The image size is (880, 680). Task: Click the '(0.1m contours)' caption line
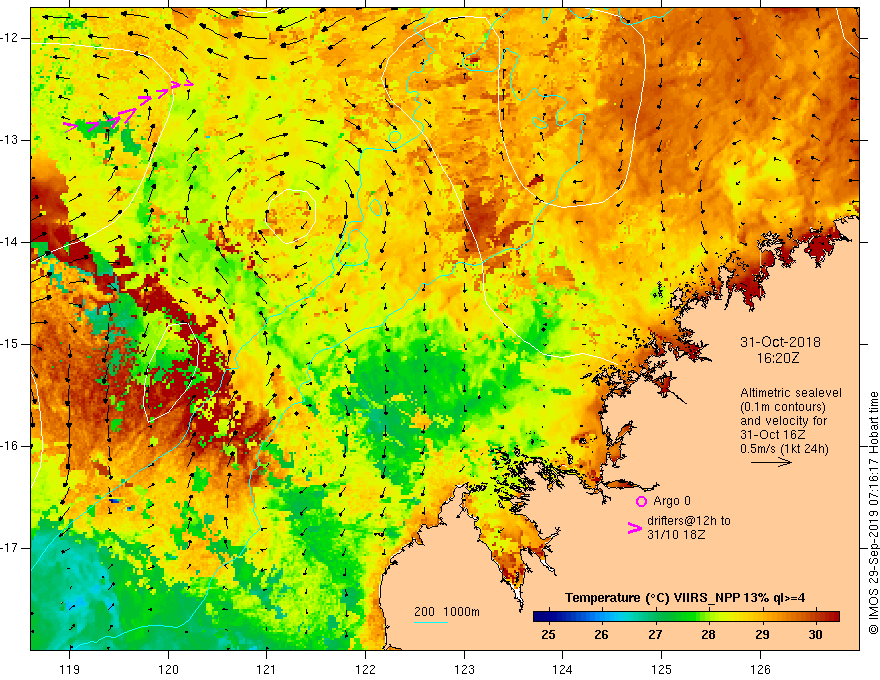(x=783, y=407)
